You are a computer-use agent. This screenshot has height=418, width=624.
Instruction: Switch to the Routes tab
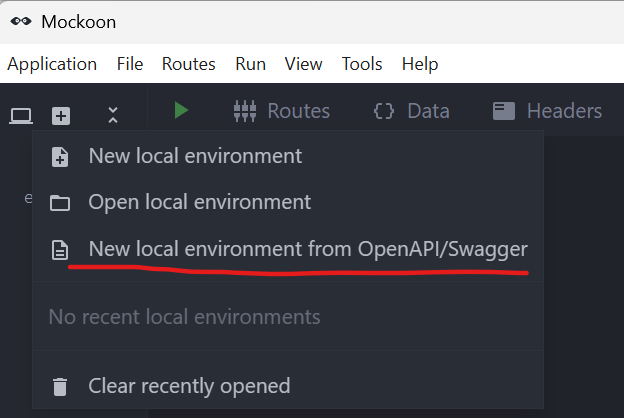[x=282, y=111]
